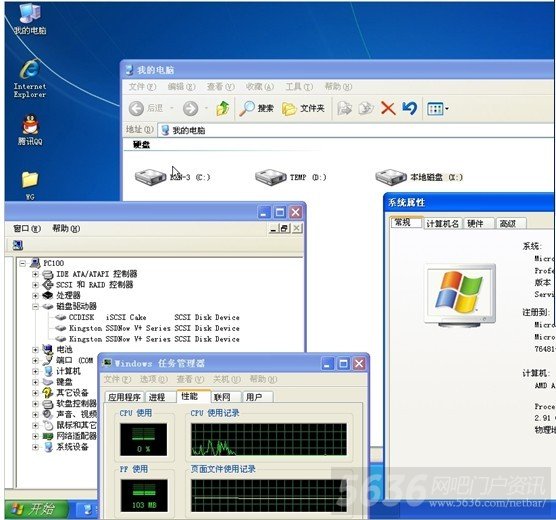This screenshot has height=520, width=556.
Task: Open 文件(F) menu in Task Manager
Action: pyautogui.click(x=117, y=379)
